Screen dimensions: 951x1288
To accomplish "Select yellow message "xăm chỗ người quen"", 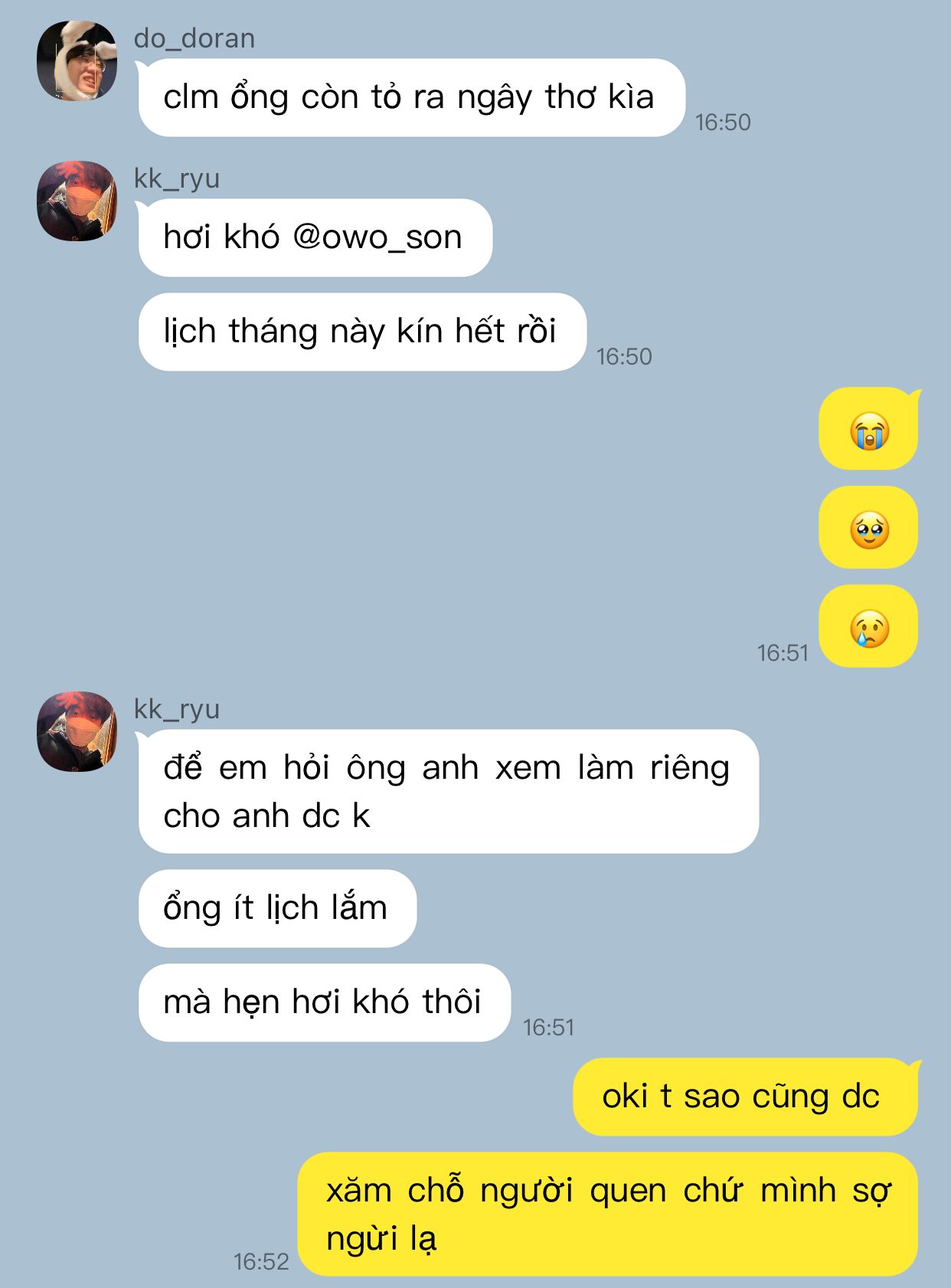I will (608, 1214).
